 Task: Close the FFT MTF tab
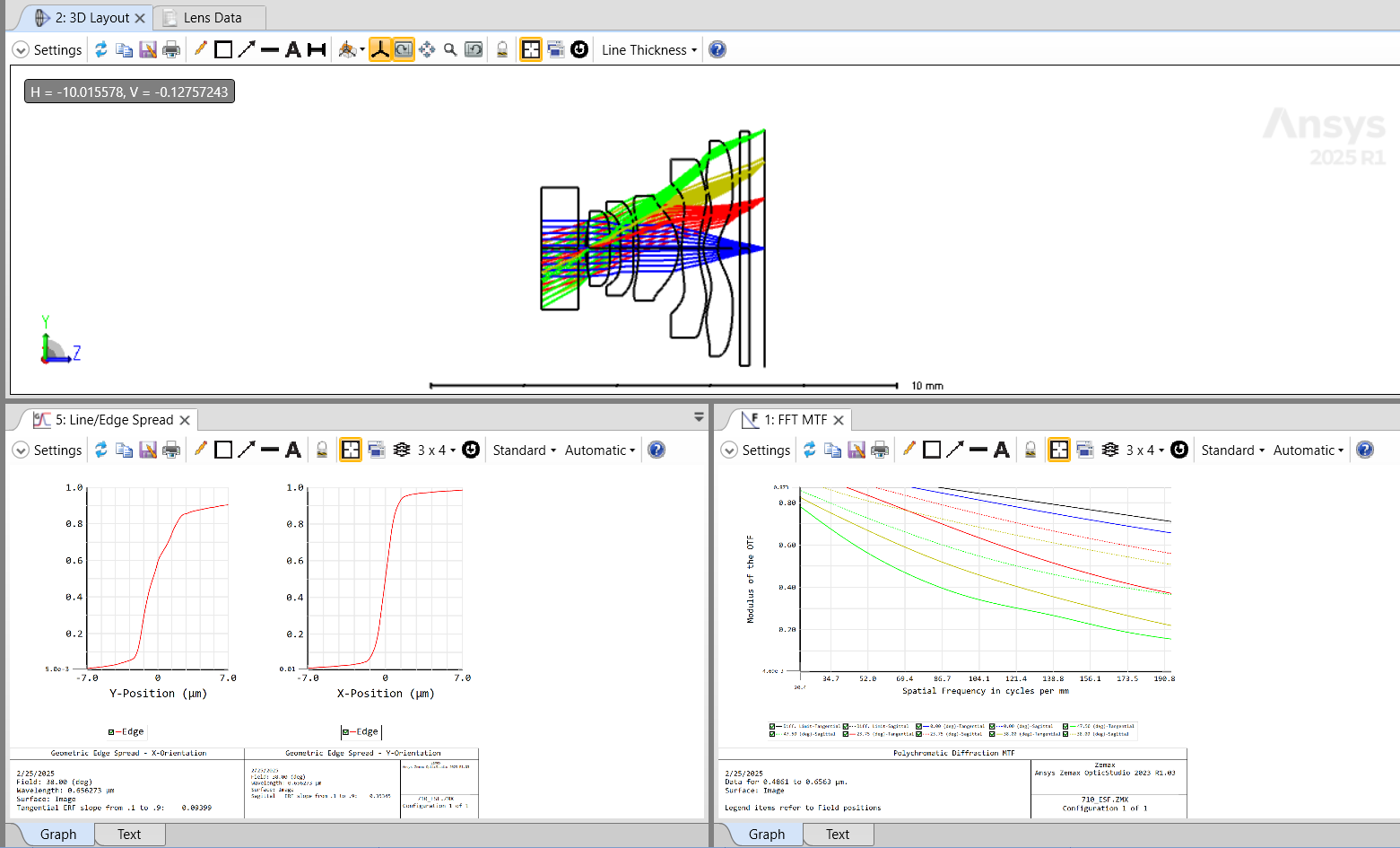pyautogui.click(x=839, y=420)
